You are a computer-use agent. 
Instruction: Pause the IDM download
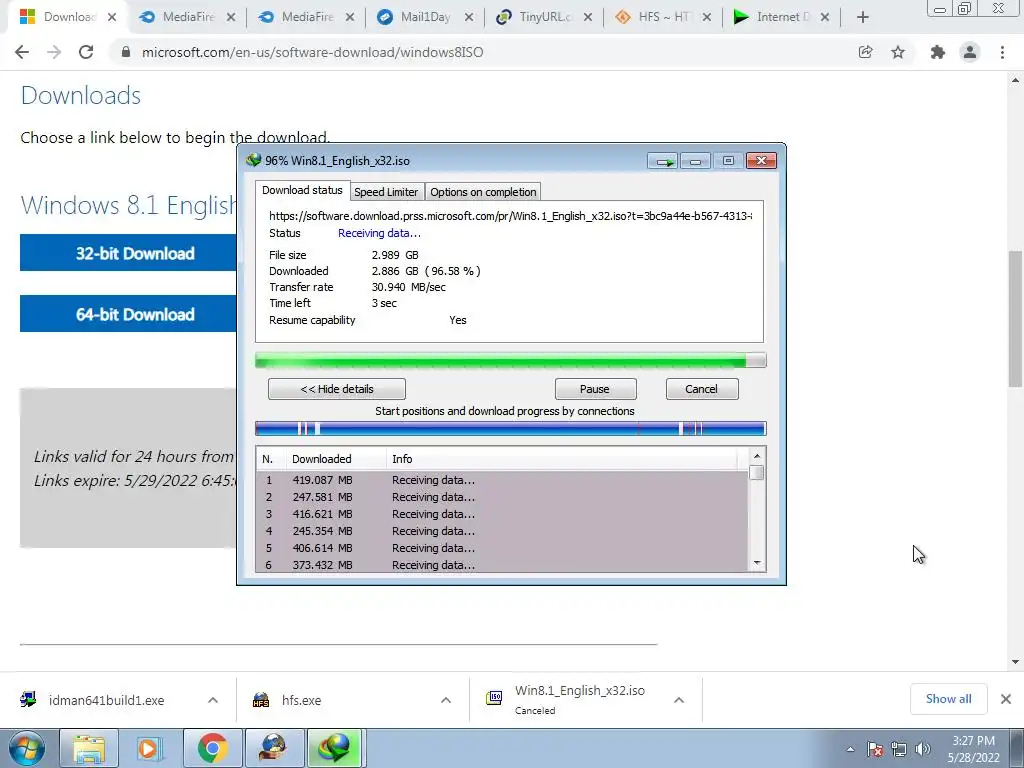[x=595, y=389]
